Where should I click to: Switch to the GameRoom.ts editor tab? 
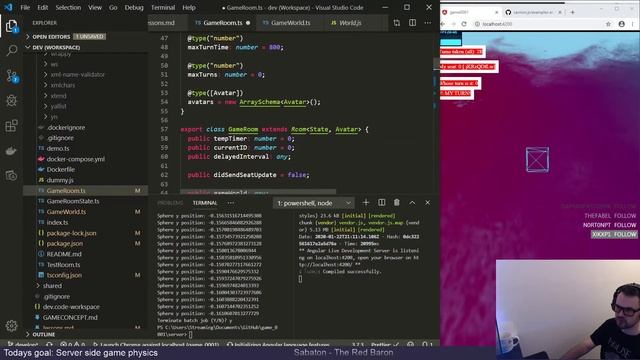(x=223, y=23)
